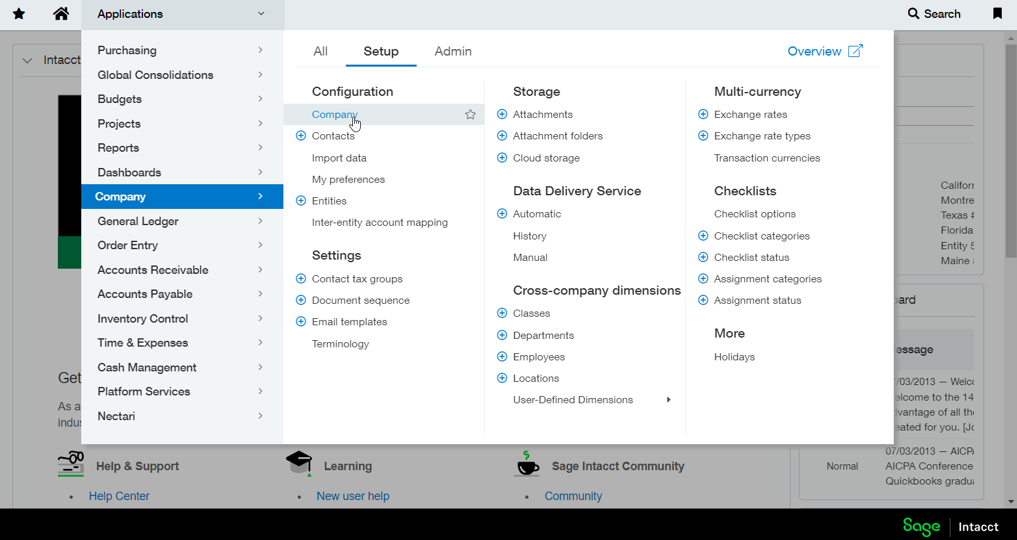This screenshot has width=1017, height=540.
Task: Open the favorites star in top bar
Action: [x=19, y=14]
